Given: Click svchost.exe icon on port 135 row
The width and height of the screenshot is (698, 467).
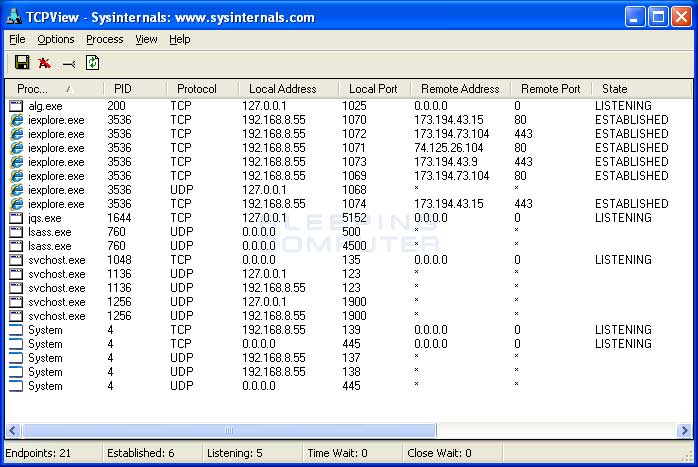Looking at the screenshot, I should (x=16, y=260).
